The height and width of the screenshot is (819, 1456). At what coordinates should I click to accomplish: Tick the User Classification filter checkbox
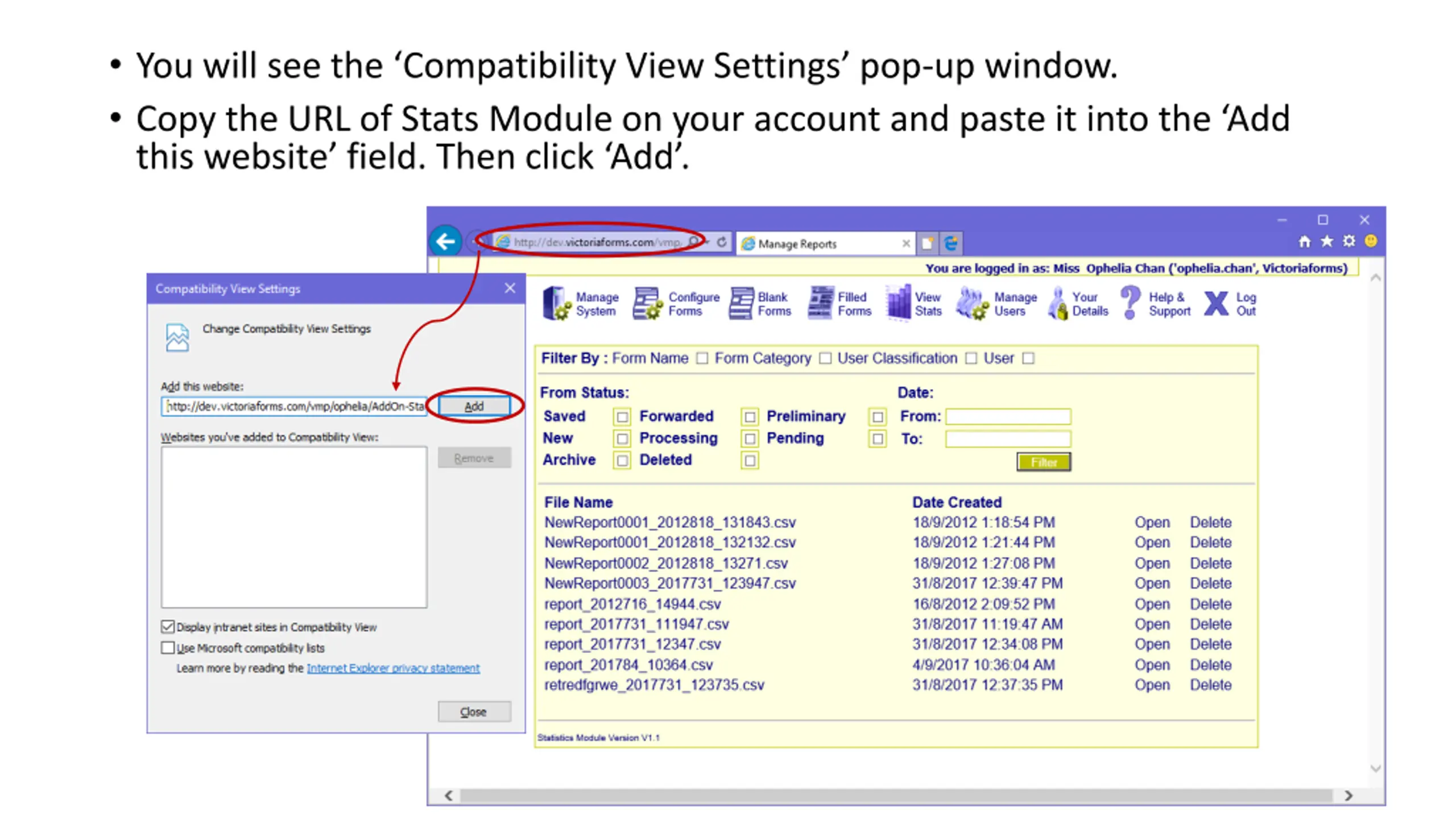pos(971,358)
